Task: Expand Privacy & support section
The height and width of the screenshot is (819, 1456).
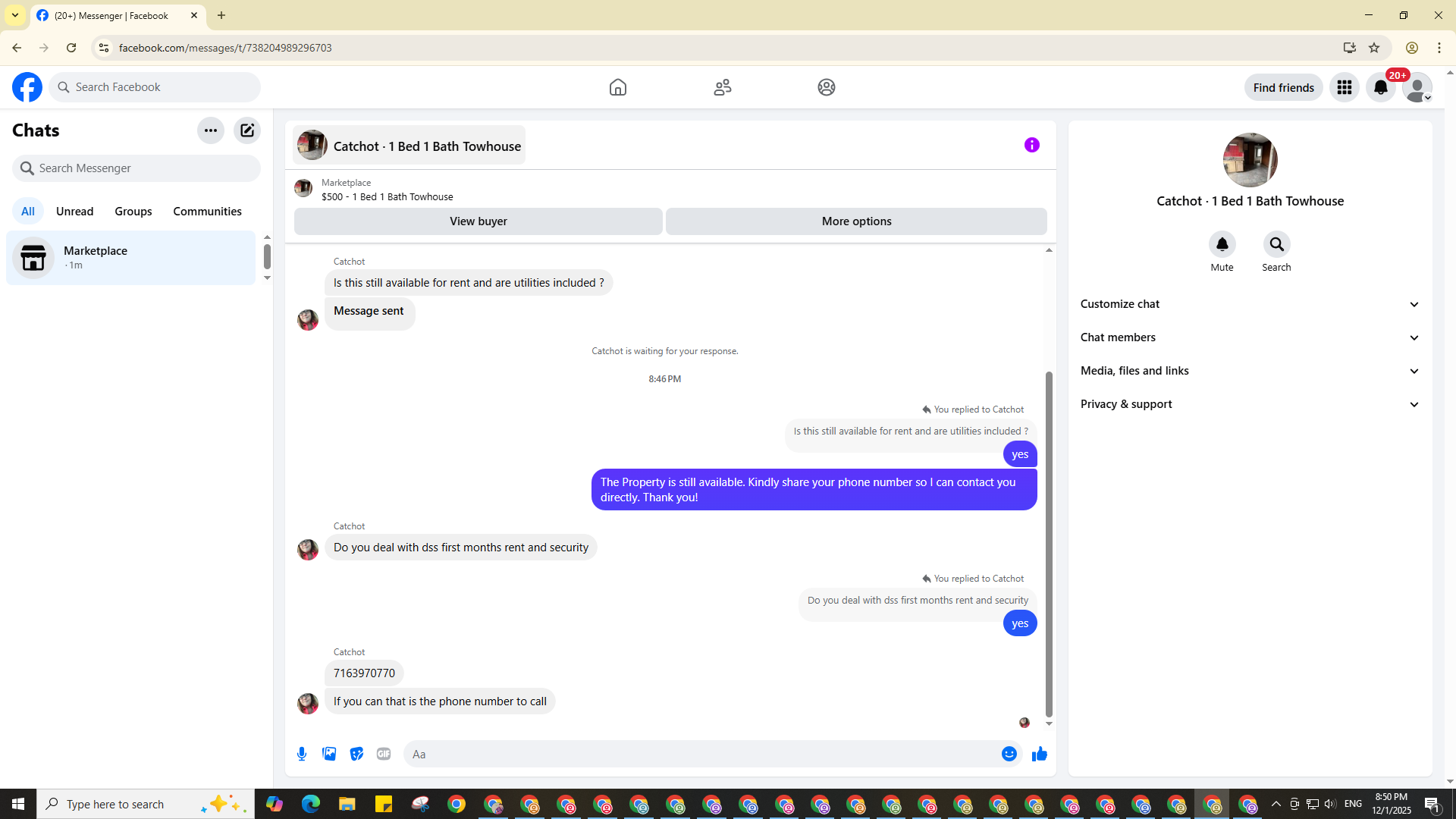Action: pos(1250,404)
